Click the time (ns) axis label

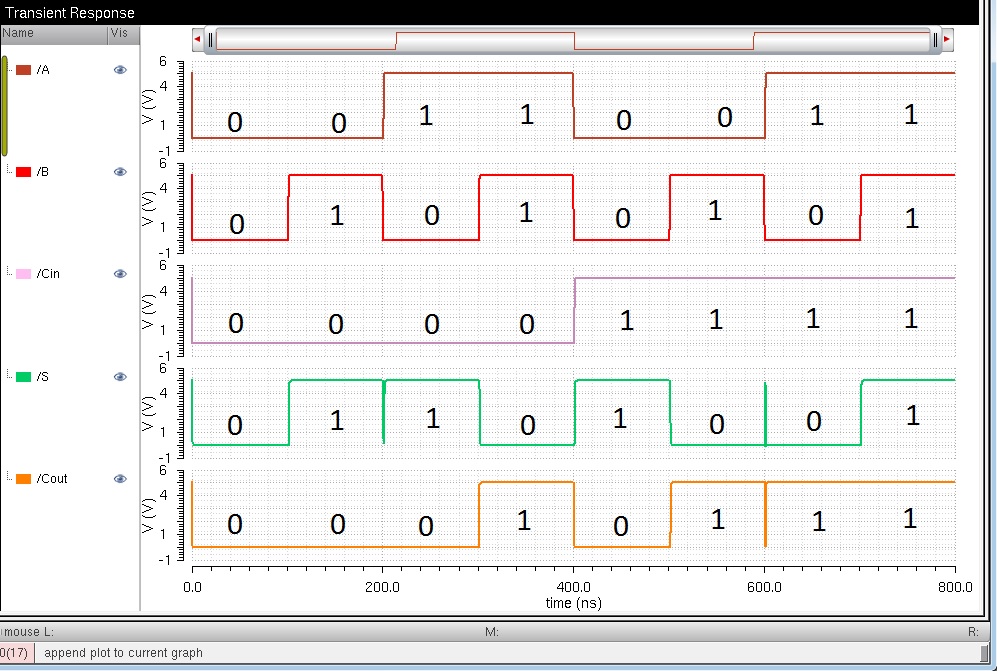click(x=574, y=603)
